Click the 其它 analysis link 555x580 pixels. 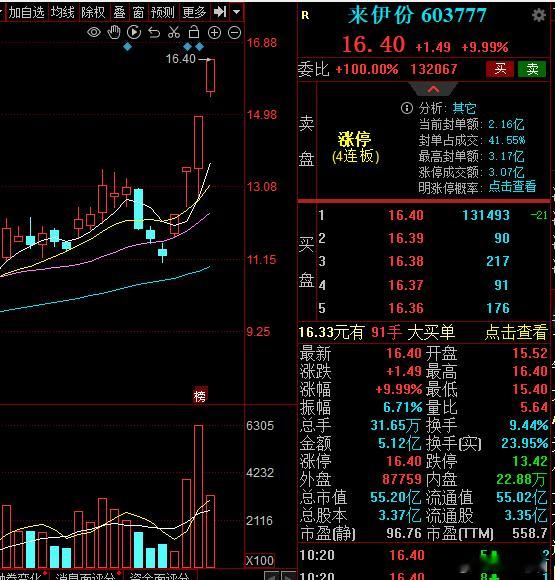[x=464, y=108]
